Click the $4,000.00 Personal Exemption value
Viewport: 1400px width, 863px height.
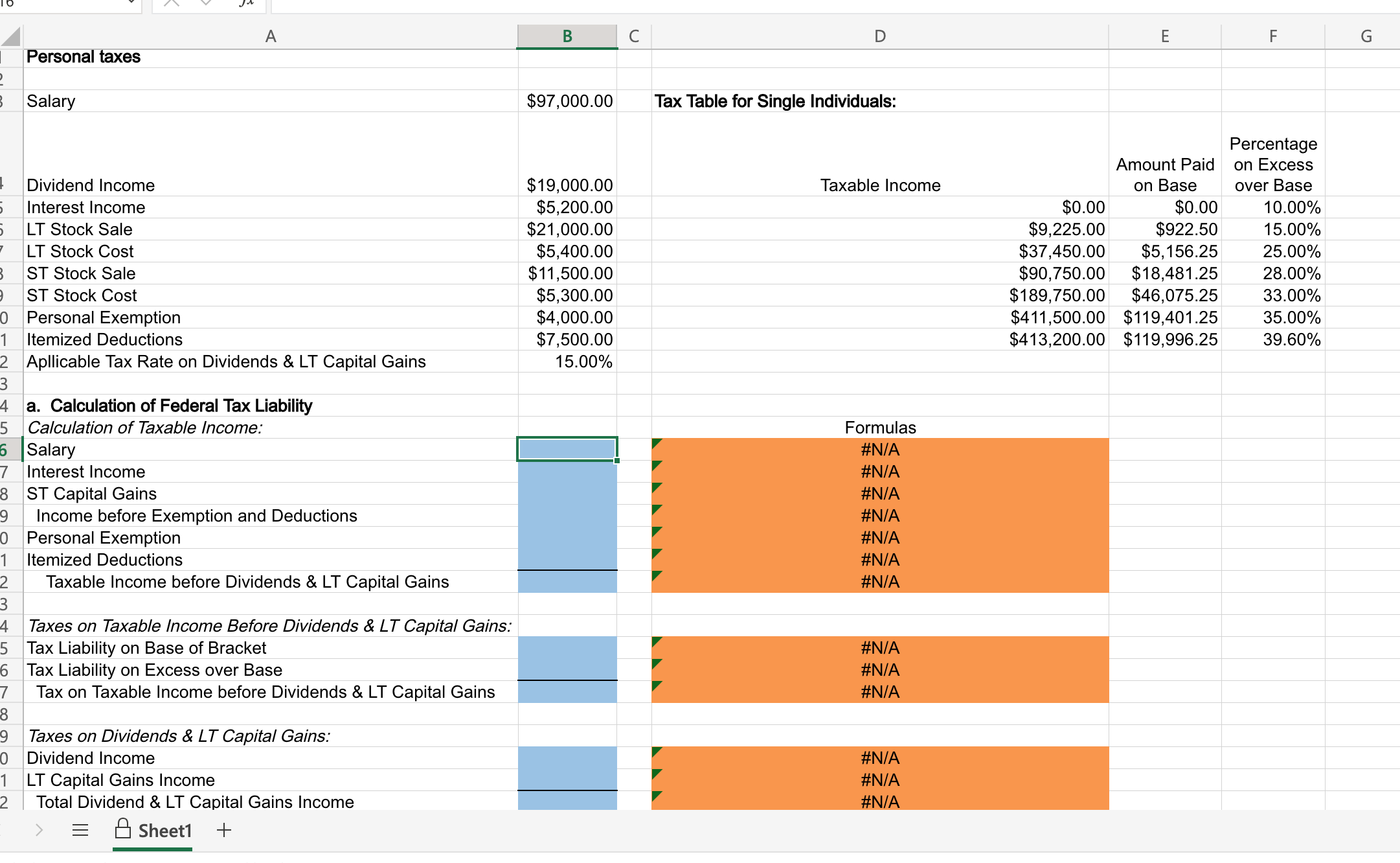pos(567,317)
